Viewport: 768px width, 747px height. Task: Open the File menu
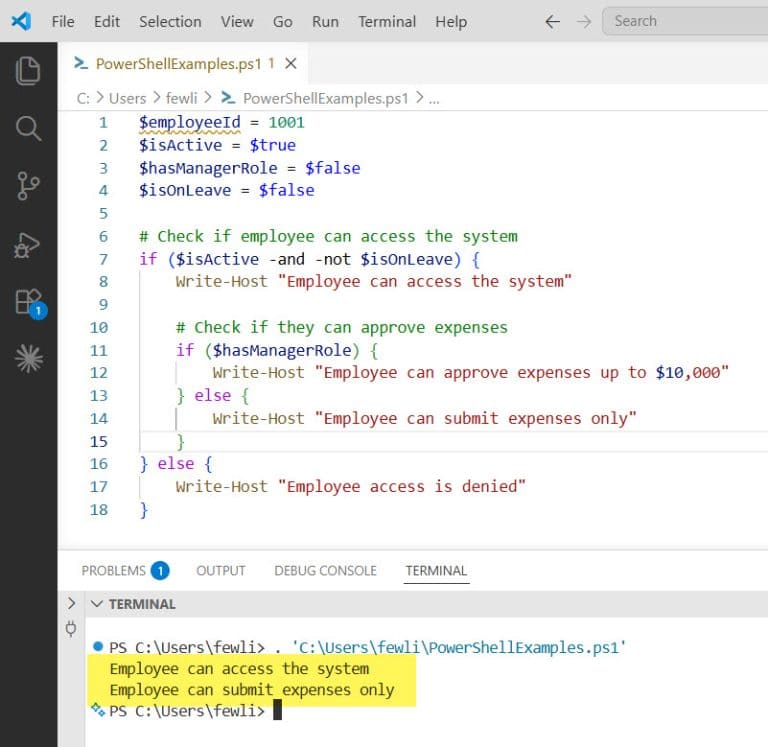(63, 22)
